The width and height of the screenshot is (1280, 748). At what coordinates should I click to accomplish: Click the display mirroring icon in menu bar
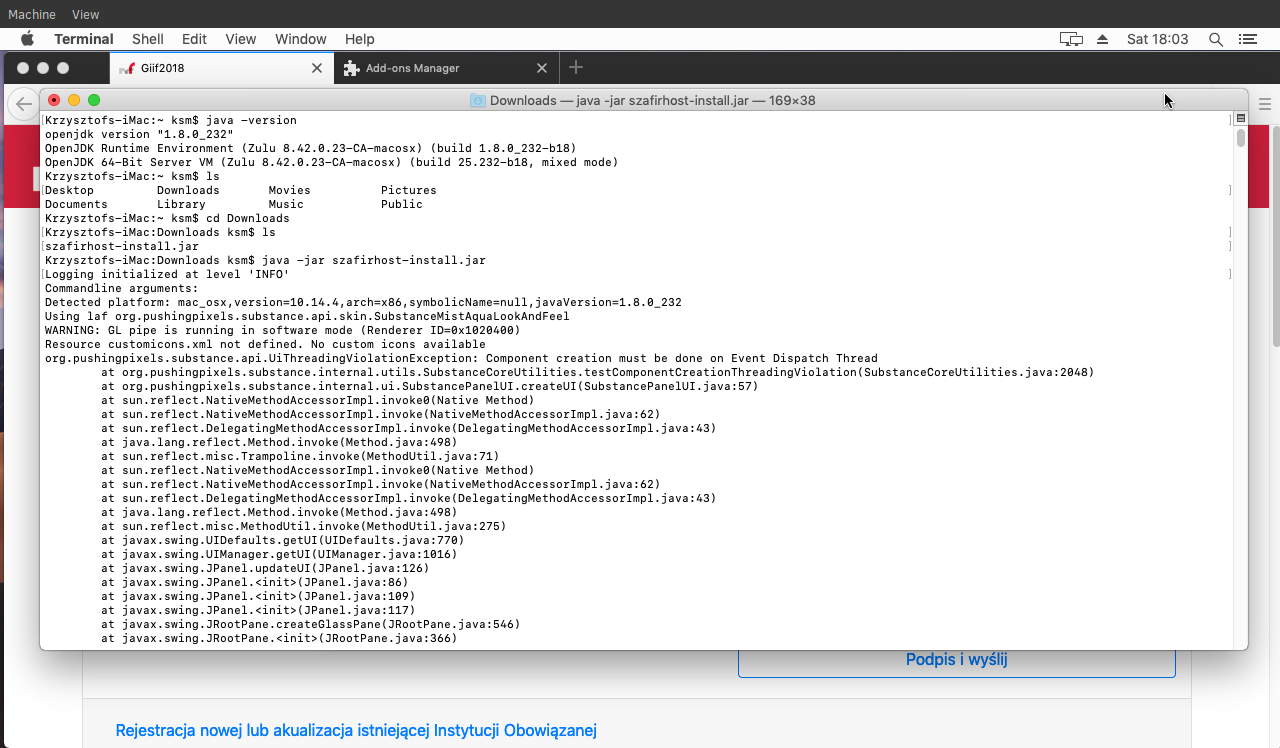pyautogui.click(x=1071, y=39)
